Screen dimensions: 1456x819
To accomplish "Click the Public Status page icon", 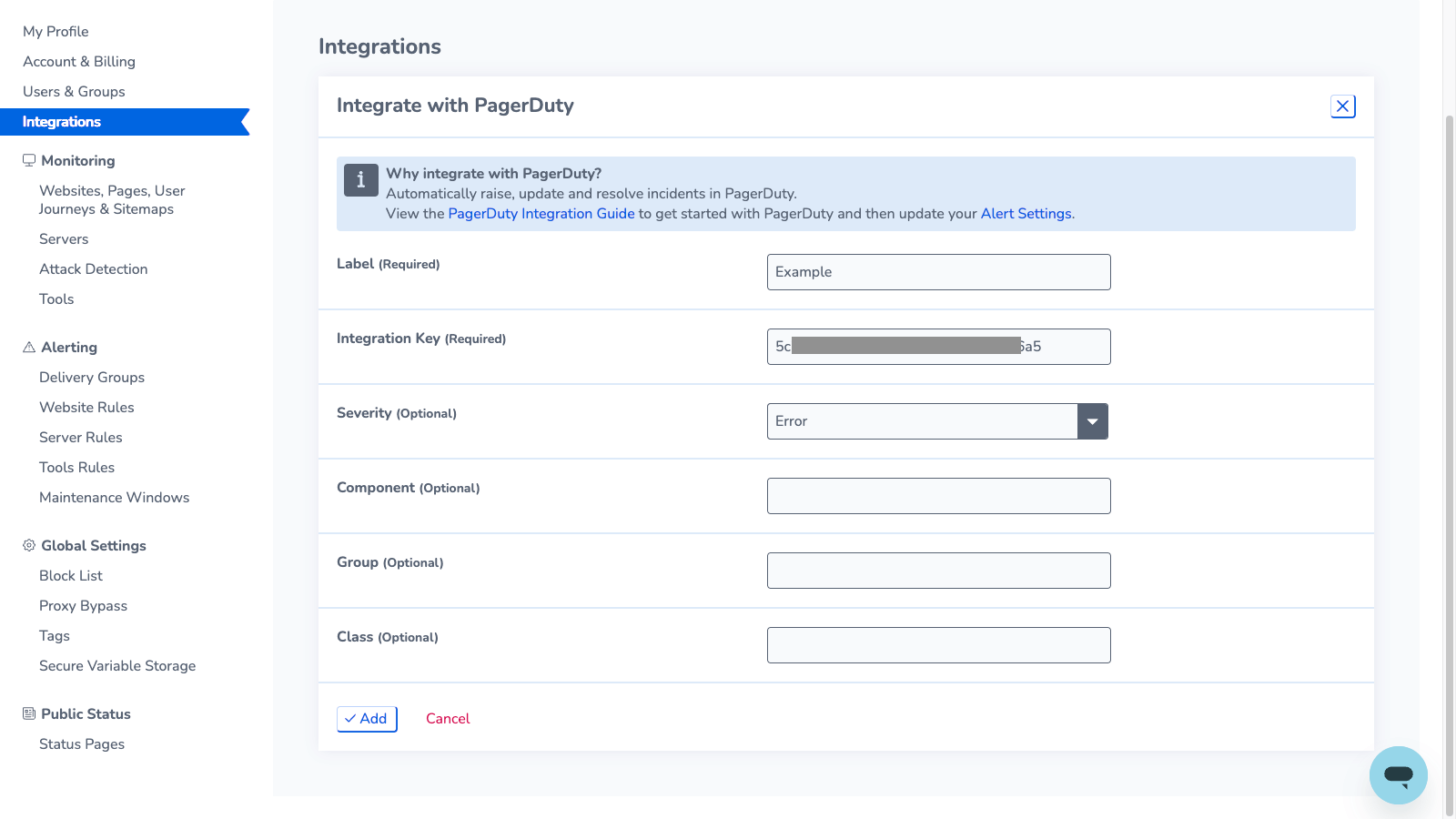I will click(x=29, y=713).
